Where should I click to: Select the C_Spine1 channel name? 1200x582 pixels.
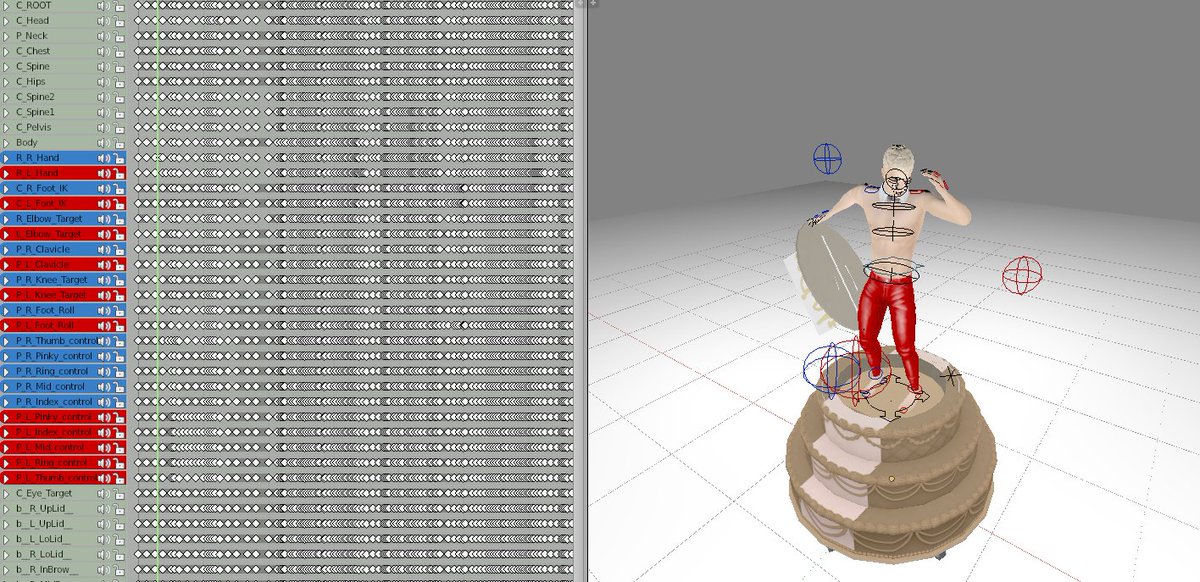35,112
